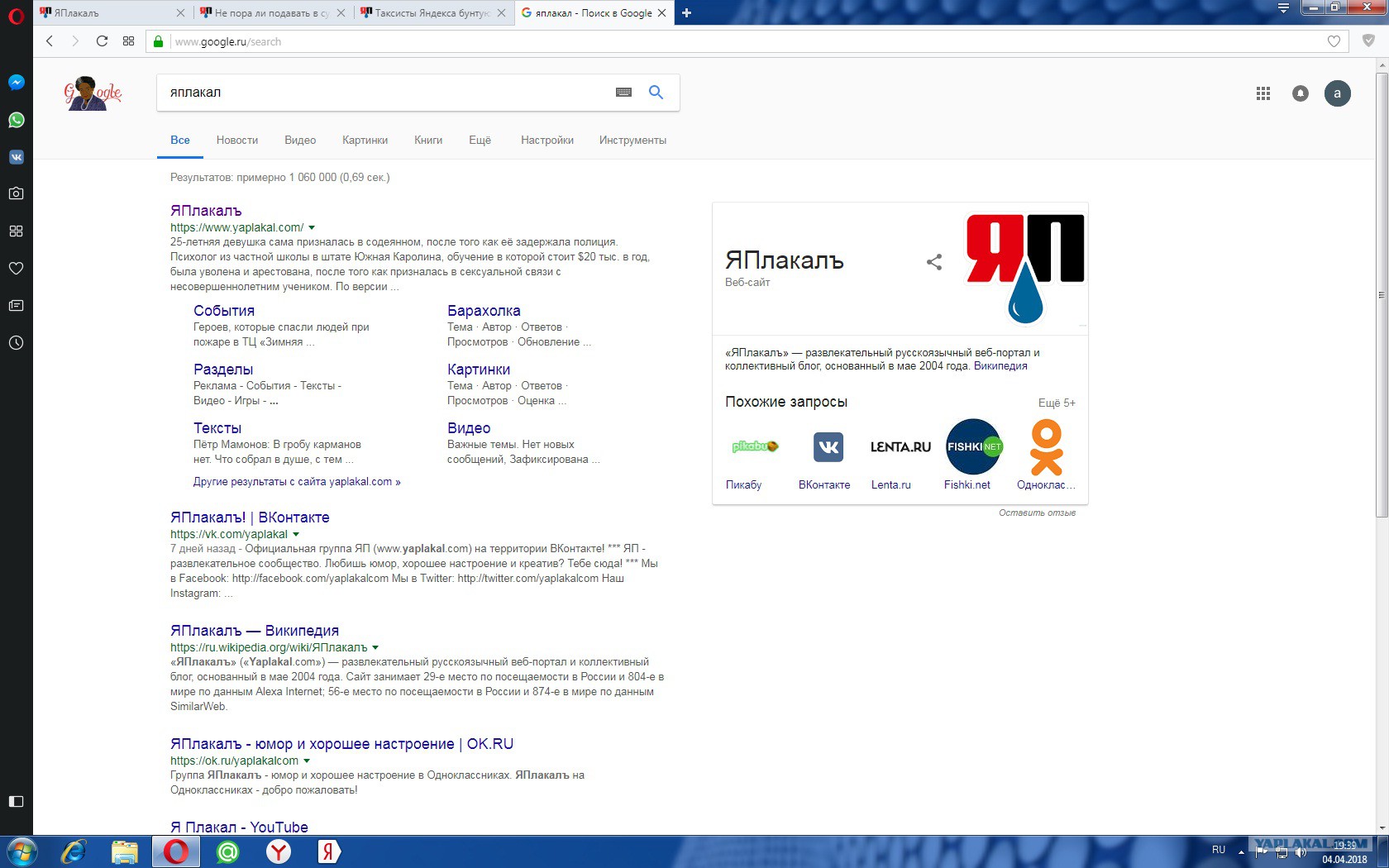Launch Yandex Browser from taskbar
This screenshot has height=868, width=1389.
pyautogui.click(x=279, y=851)
